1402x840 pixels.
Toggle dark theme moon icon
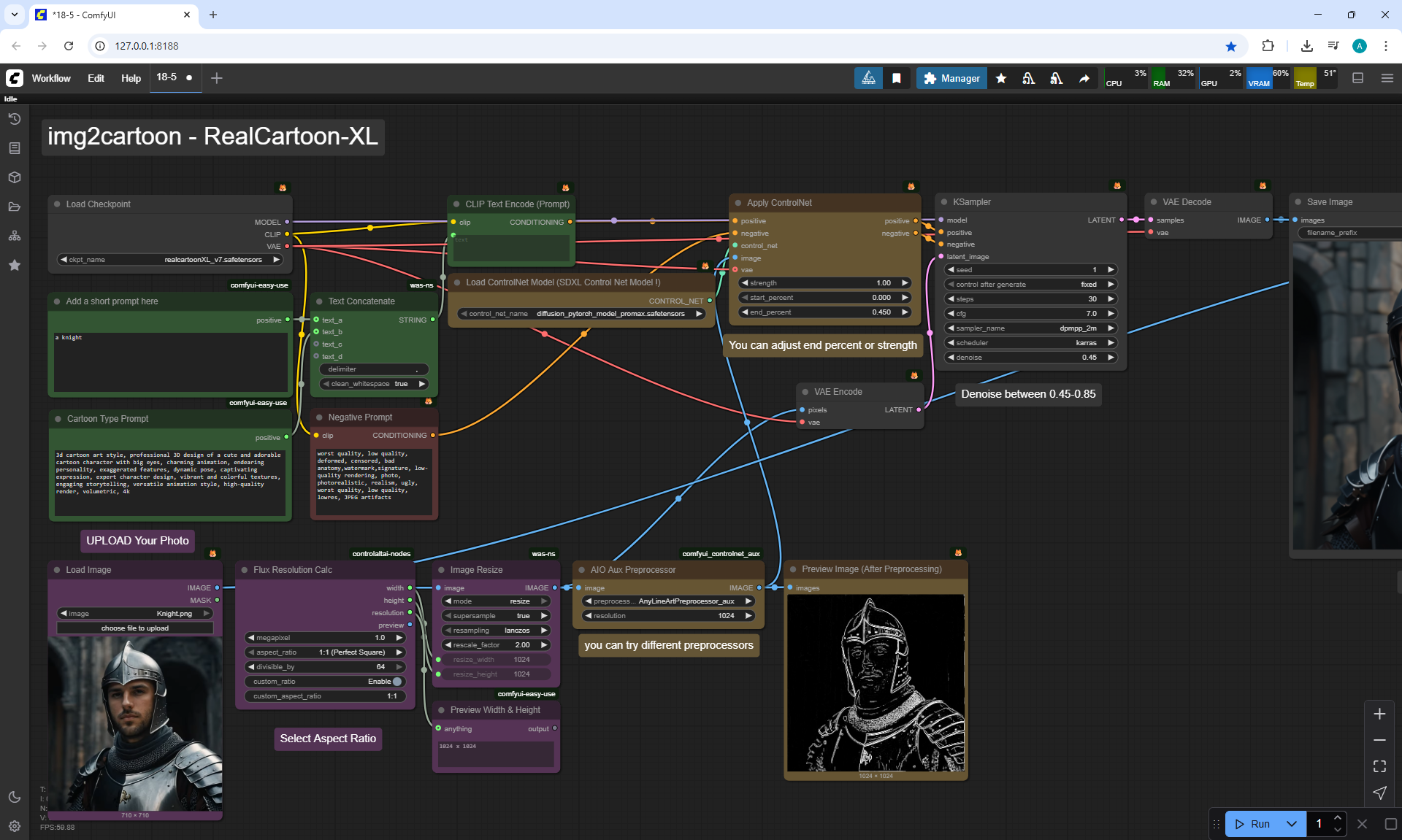(x=15, y=797)
